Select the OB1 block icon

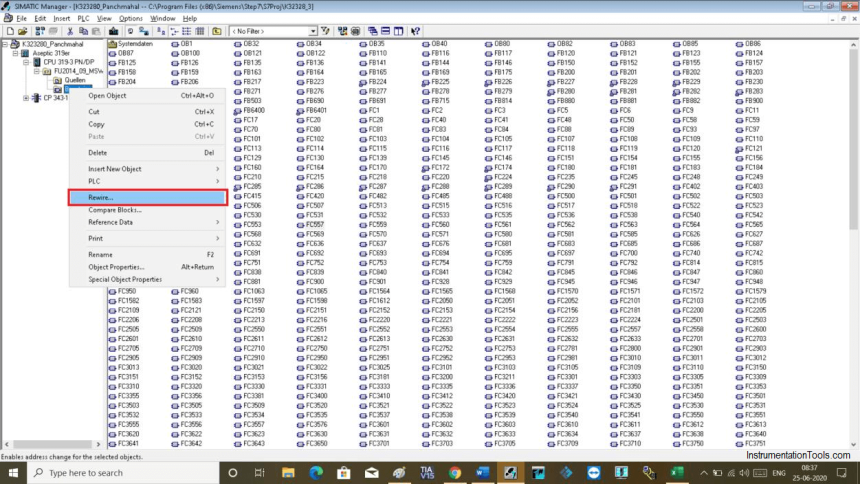[x=175, y=44]
